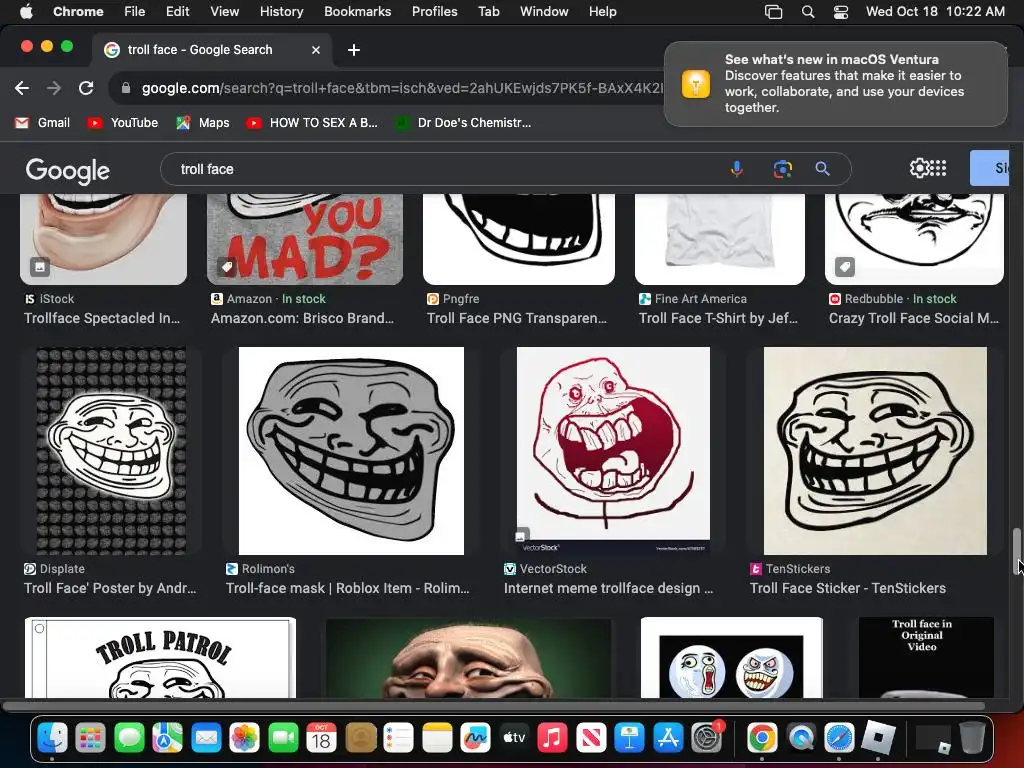Open Apple TV from the dock
The image size is (1024, 768).
pyautogui.click(x=514, y=739)
